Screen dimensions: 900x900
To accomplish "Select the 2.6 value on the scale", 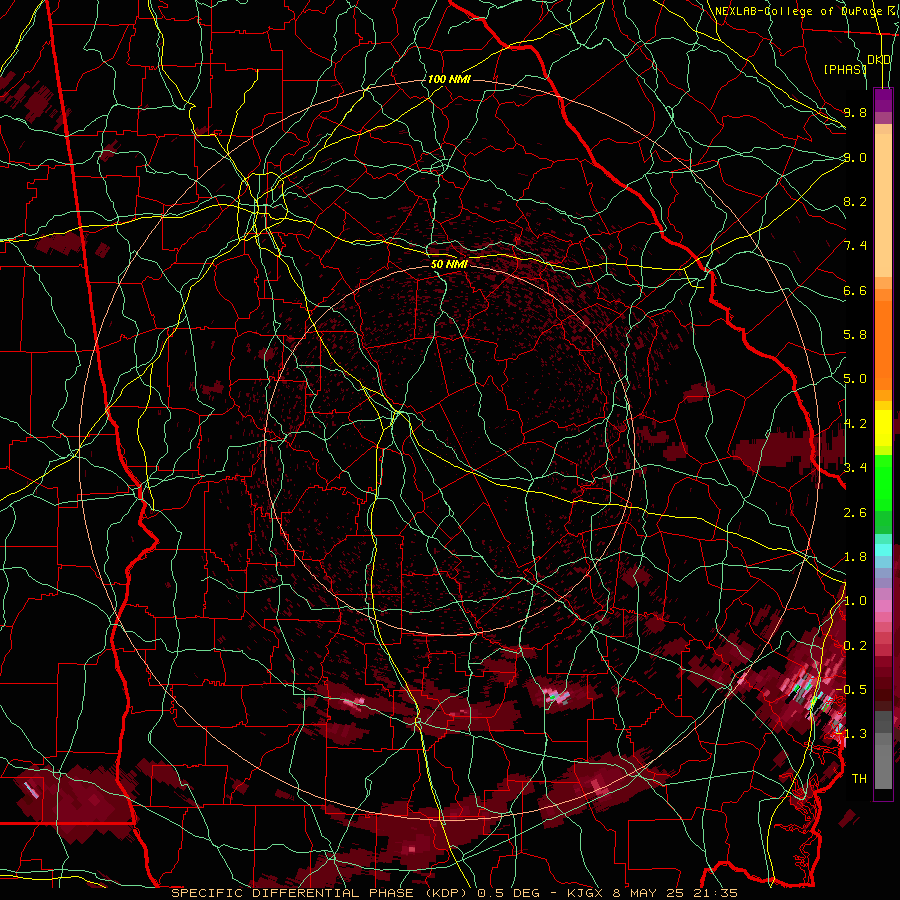I will coord(855,513).
